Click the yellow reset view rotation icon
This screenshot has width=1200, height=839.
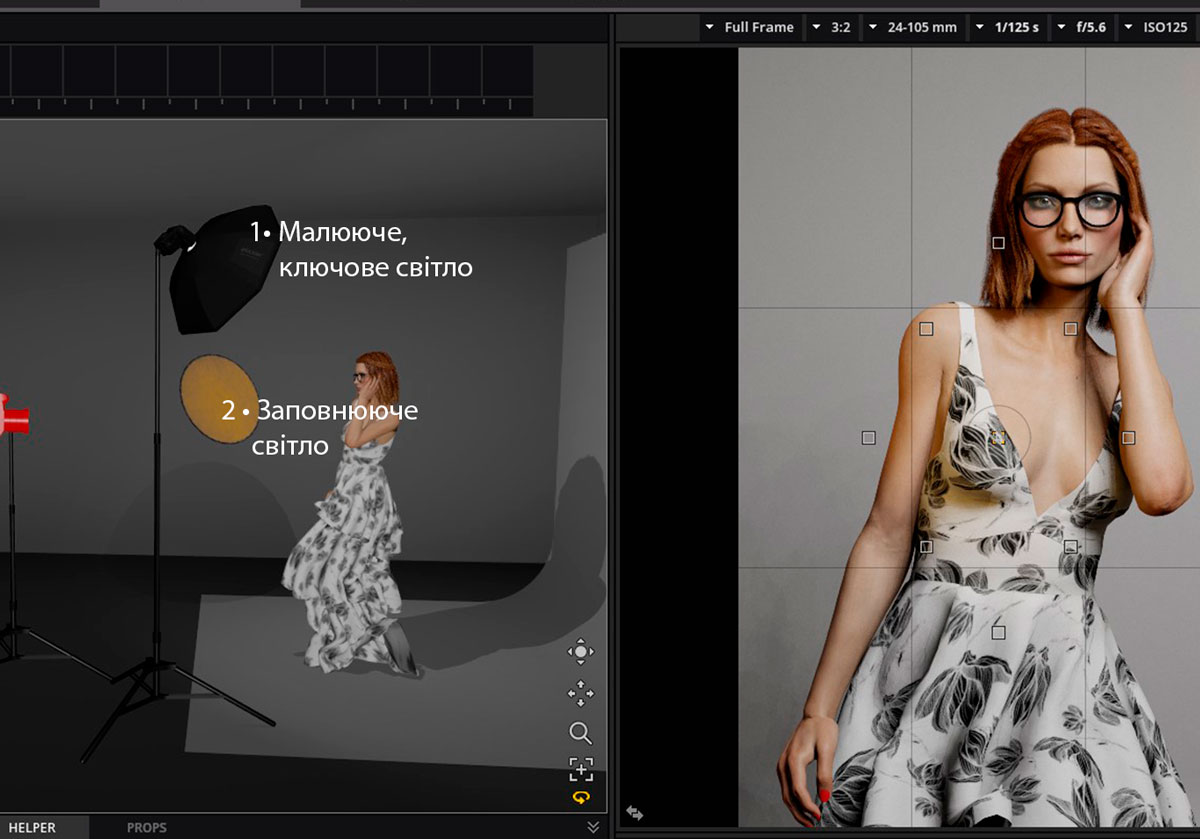click(581, 797)
